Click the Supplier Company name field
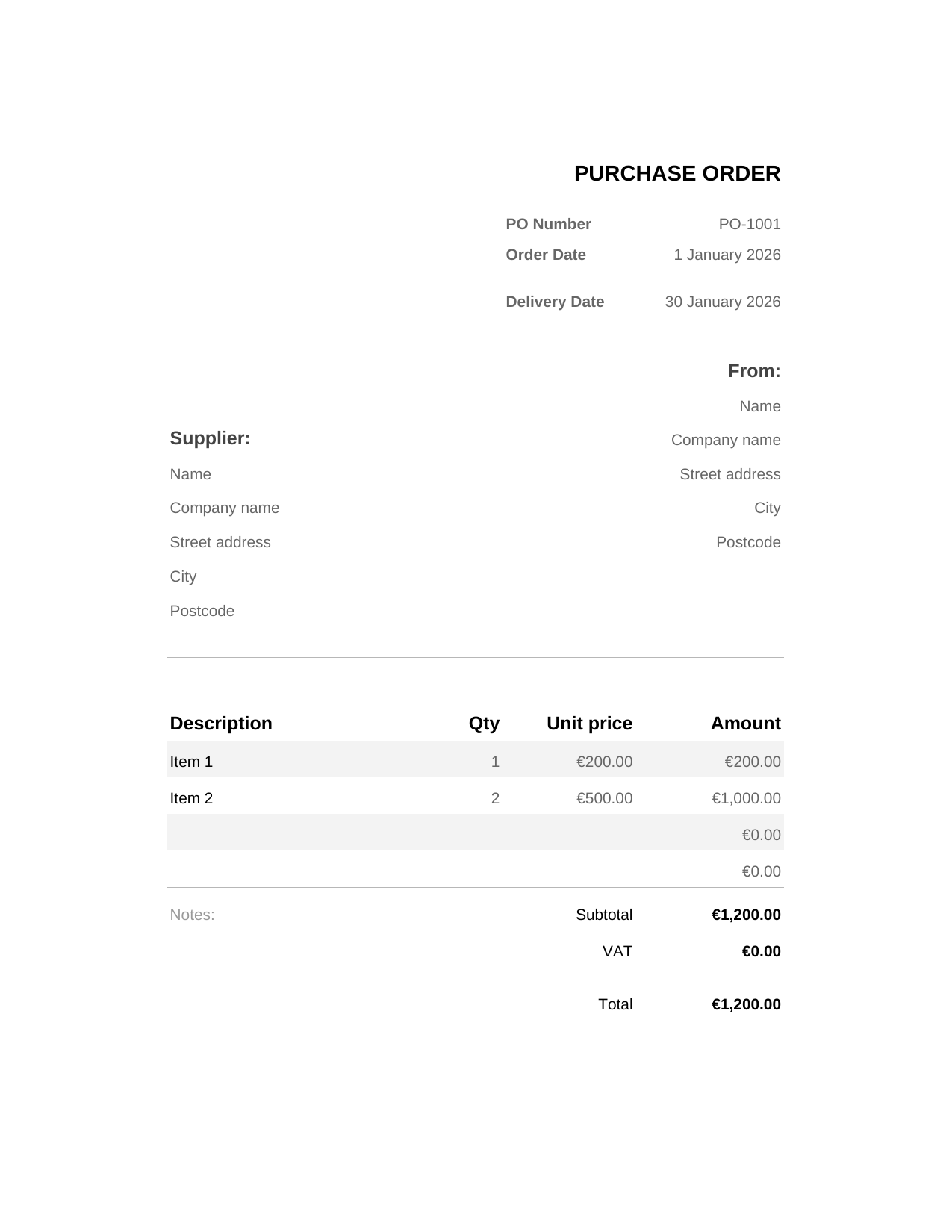The image size is (952, 1232). coord(224,508)
